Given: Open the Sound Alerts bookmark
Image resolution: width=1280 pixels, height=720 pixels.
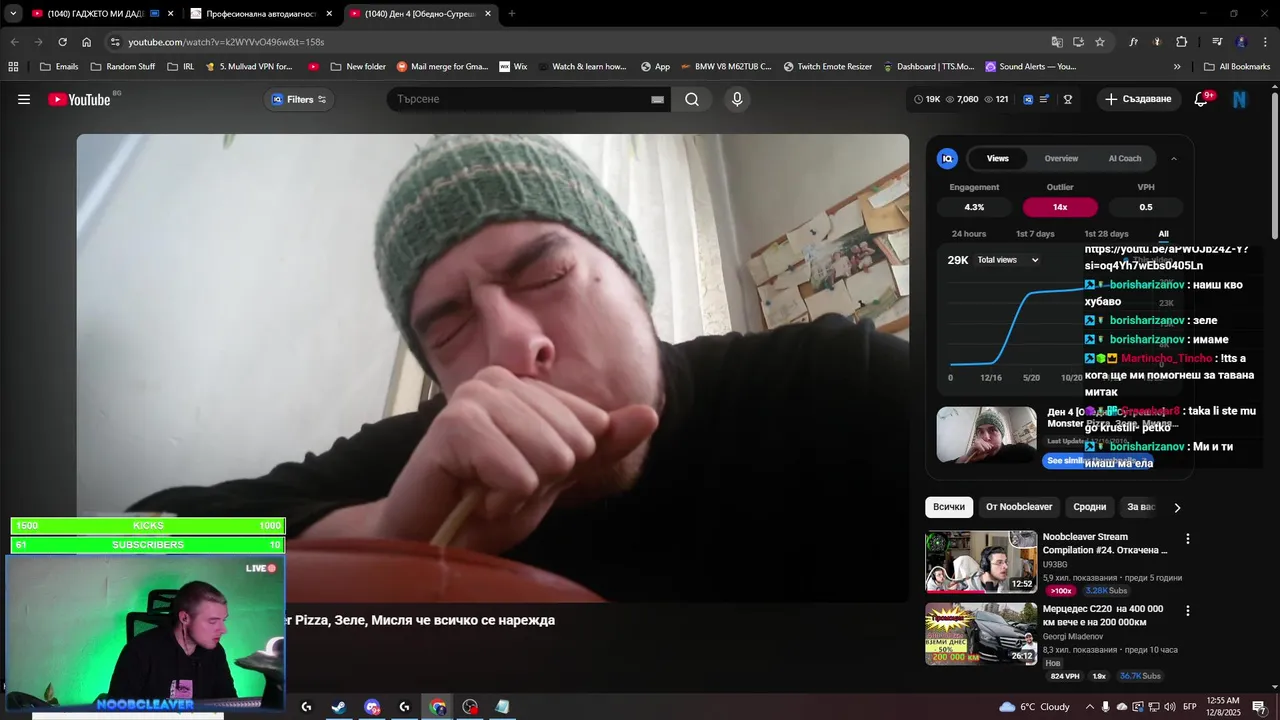Looking at the screenshot, I should (1031, 67).
